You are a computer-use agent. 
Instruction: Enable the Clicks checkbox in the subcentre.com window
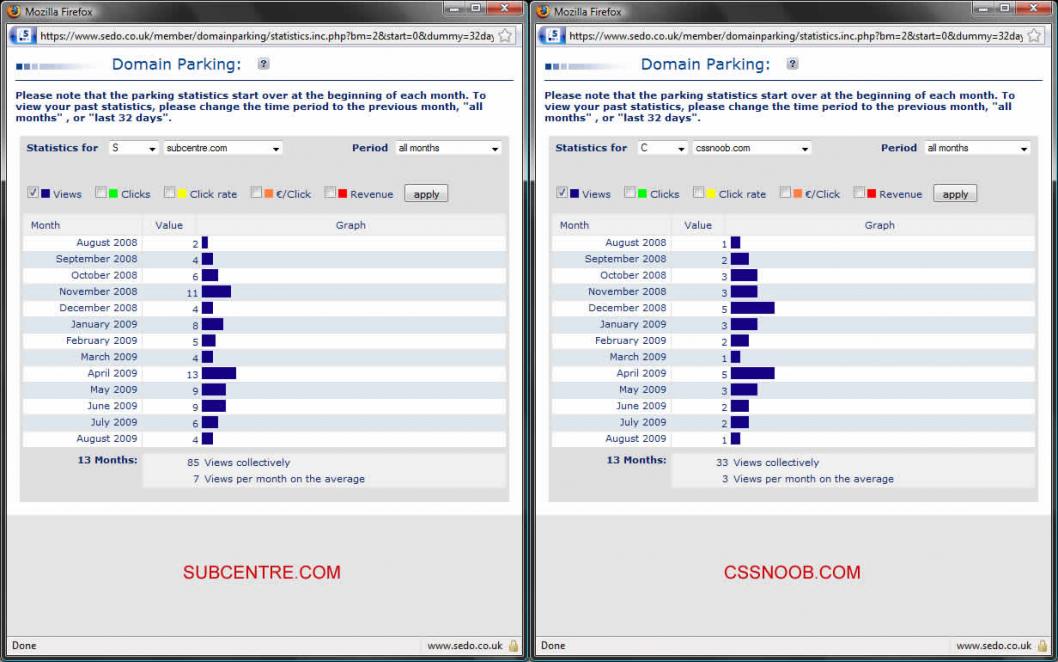101,192
